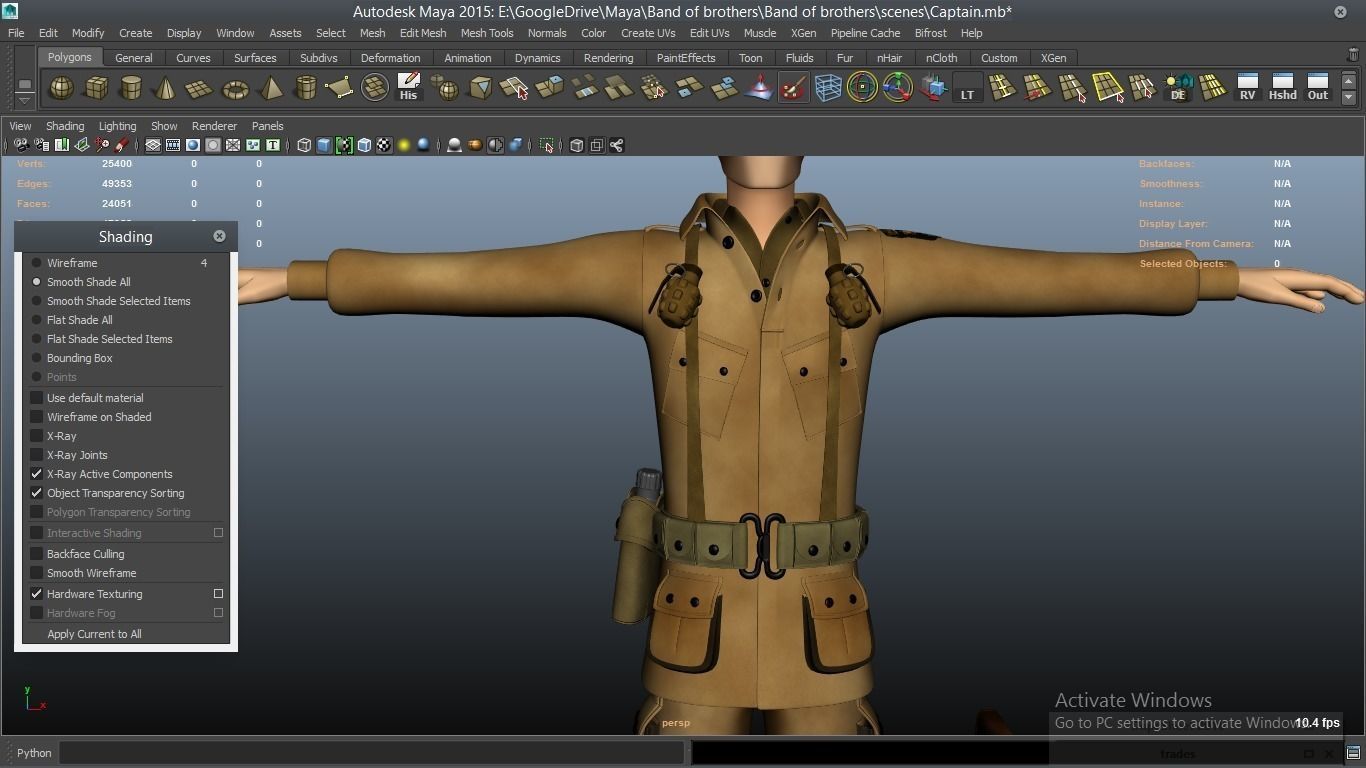
Task: Switch to the nCloth shelf tab
Action: click(941, 58)
